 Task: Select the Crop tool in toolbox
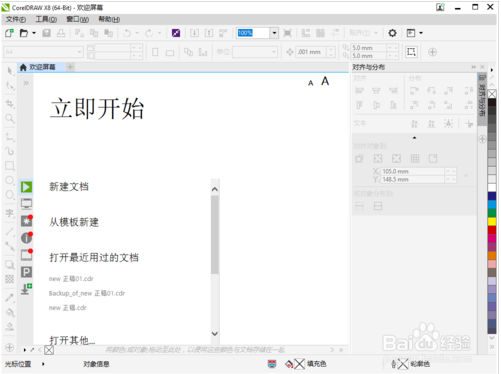coord(10,103)
